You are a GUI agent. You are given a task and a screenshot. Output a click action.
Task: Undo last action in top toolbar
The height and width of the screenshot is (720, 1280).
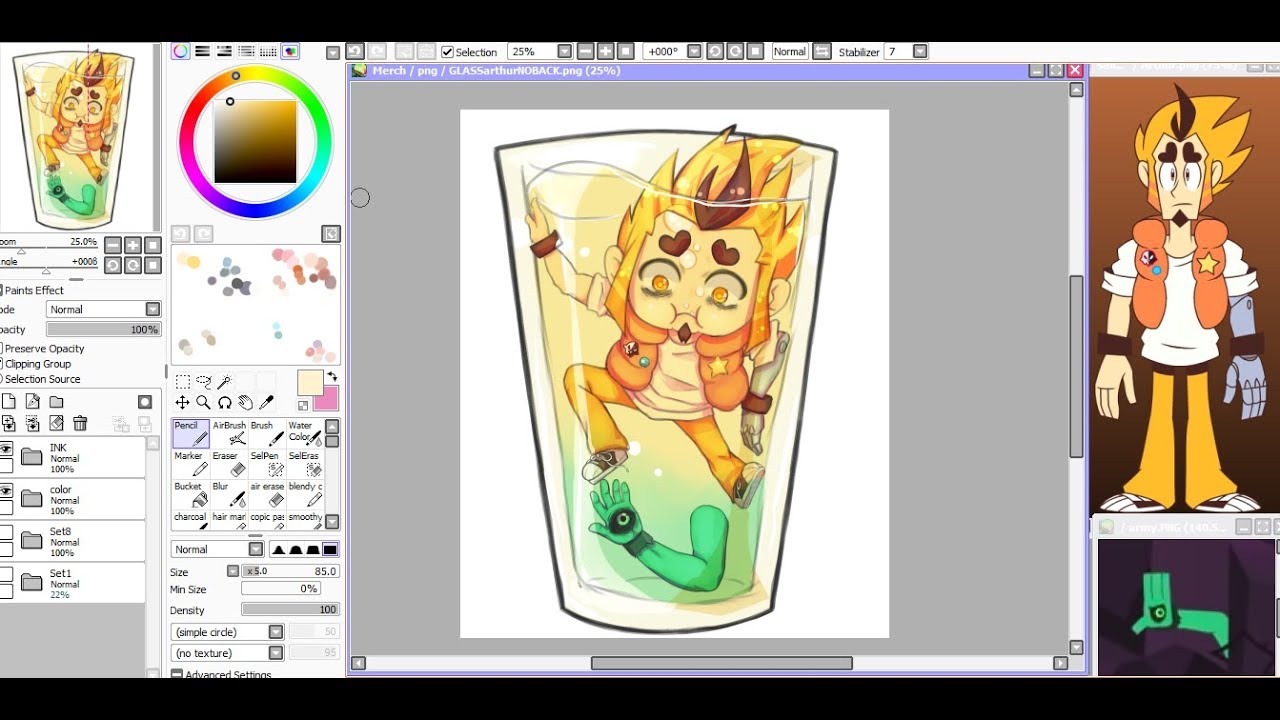pos(355,51)
